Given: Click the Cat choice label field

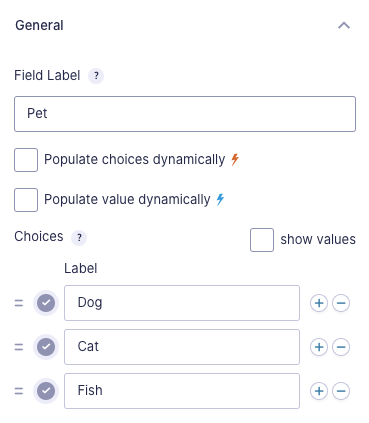Looking at the screenshot, I should tap(182, 347).
